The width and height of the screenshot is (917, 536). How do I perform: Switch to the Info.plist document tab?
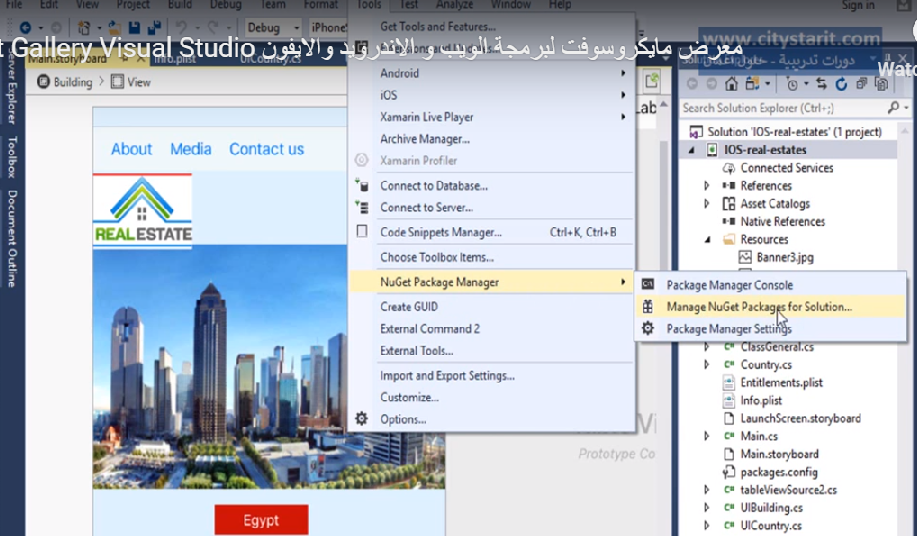point(175,59)
